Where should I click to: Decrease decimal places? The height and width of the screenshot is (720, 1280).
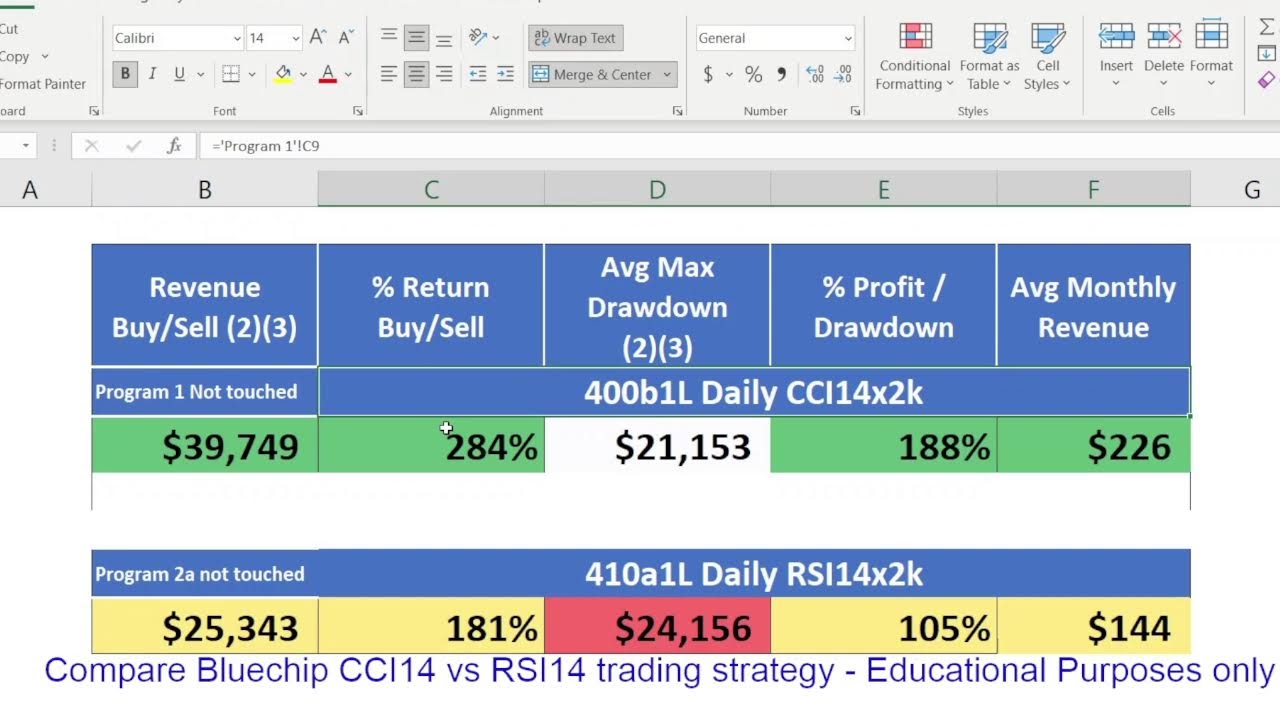pyautogui.click(x=843, y=74)
